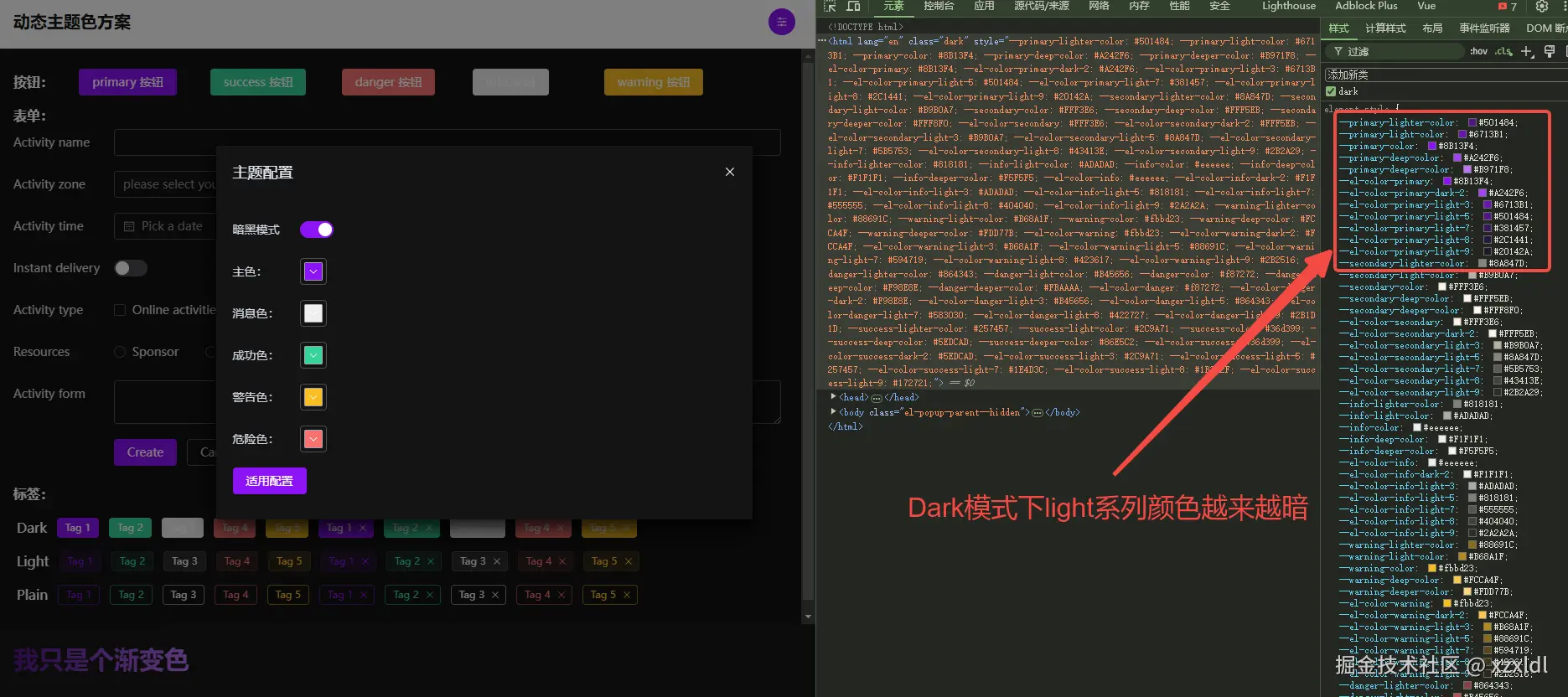This screenshot has height=697, width=1568.
Task: Click the page scrollbar down arrow
Action: click(808, 617)
